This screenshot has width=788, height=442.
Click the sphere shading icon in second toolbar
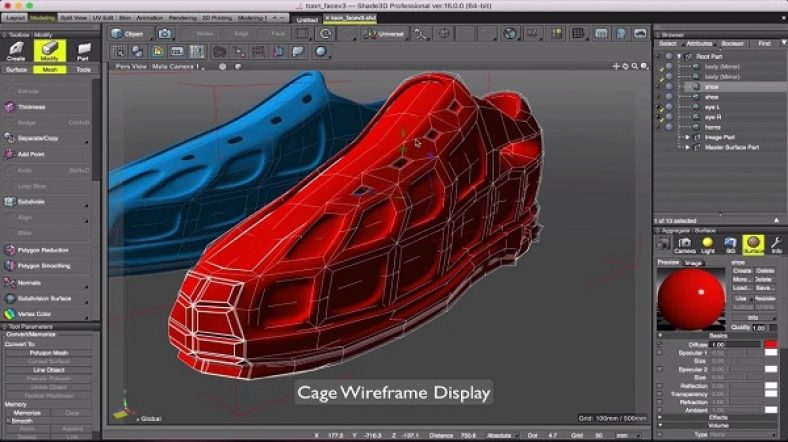[x=321, y=51]
